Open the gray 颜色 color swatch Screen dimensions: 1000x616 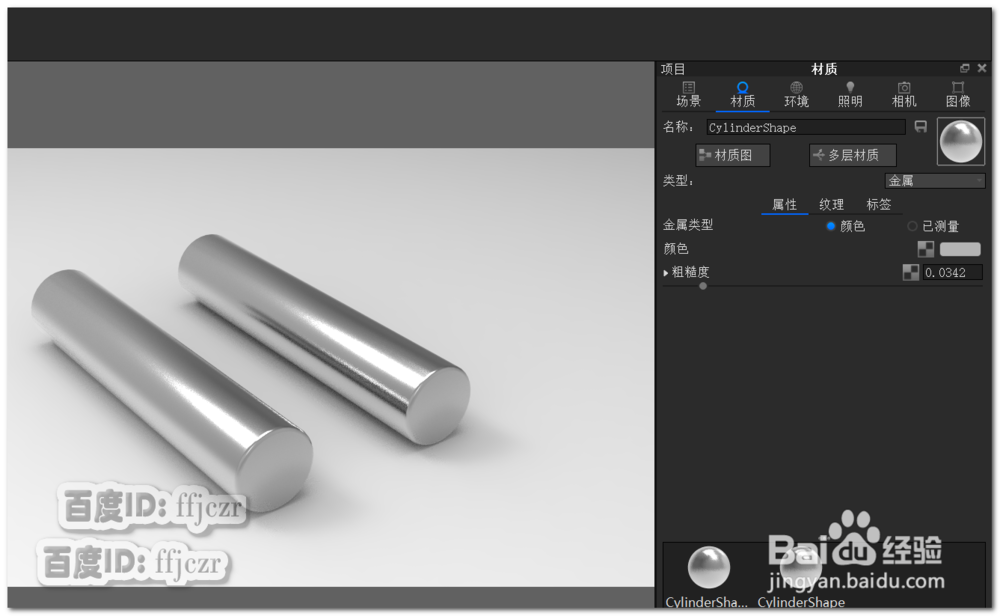(960, 249)
